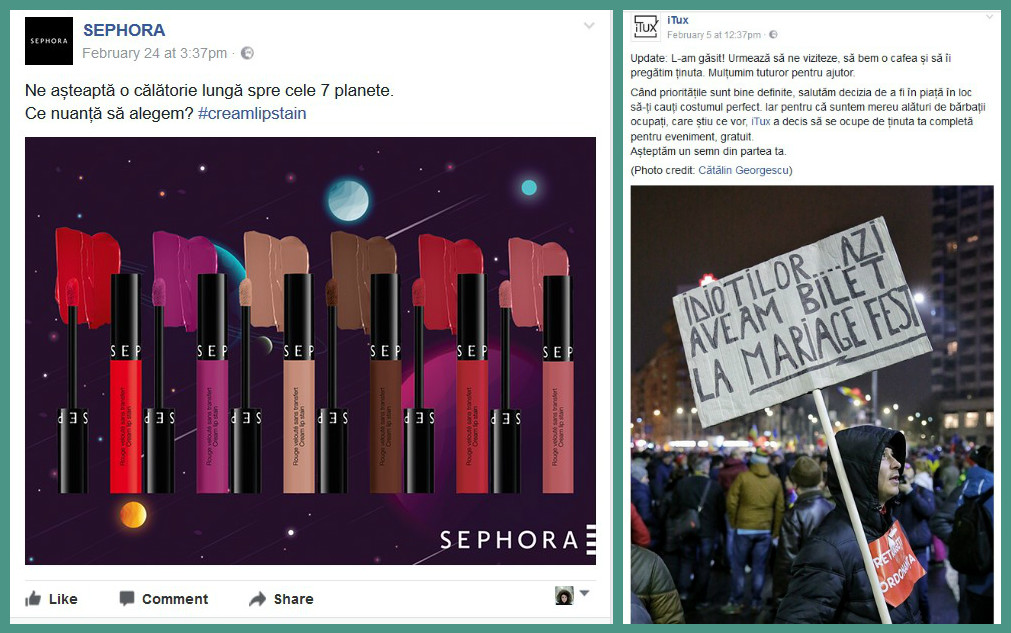The width and height of the screenshot is (1011, 633).
Task: Open the SEPHORA post options chevron
Action: (x=589, y=25)
